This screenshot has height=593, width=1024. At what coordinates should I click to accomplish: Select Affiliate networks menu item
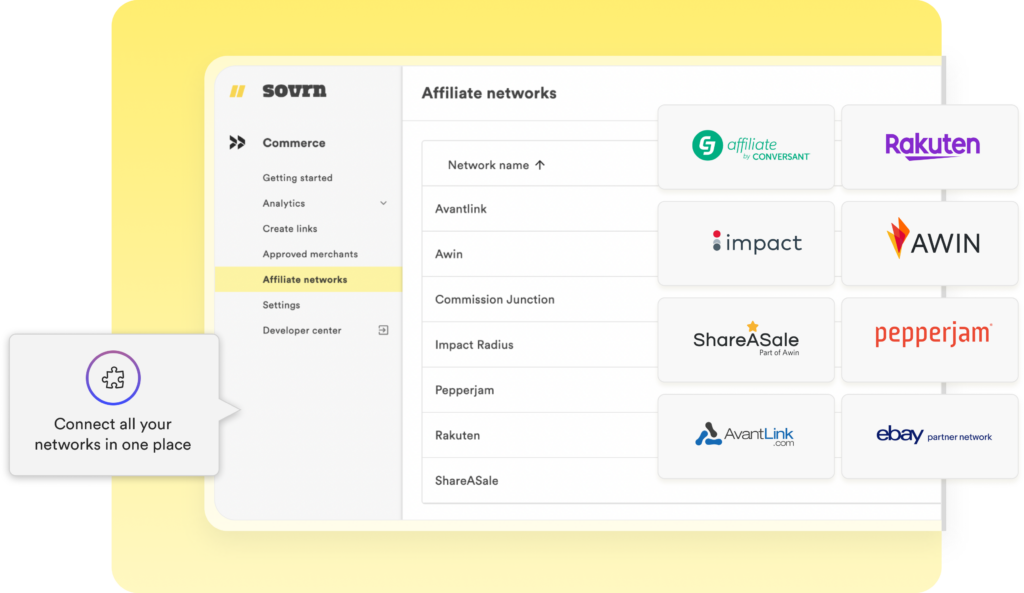[x=308, y=280]
